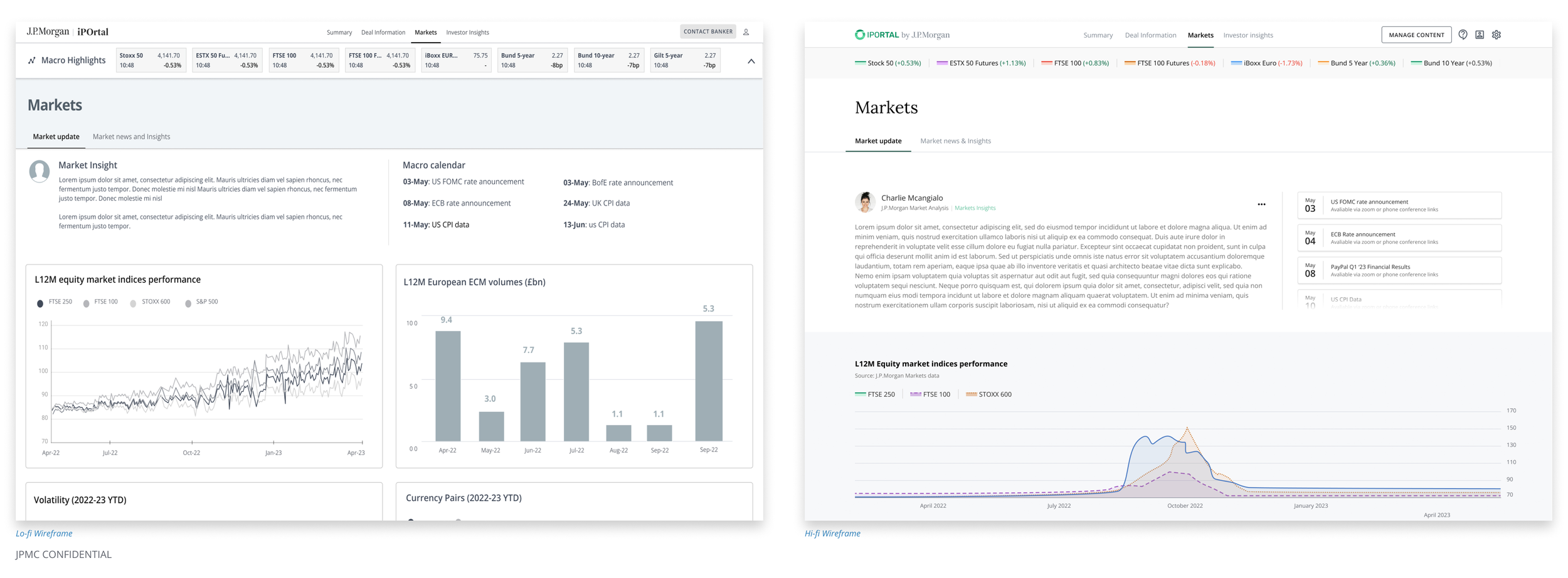Click the Stoxx 50 ticker tile
1568x578 pixels.
(151, 60)
